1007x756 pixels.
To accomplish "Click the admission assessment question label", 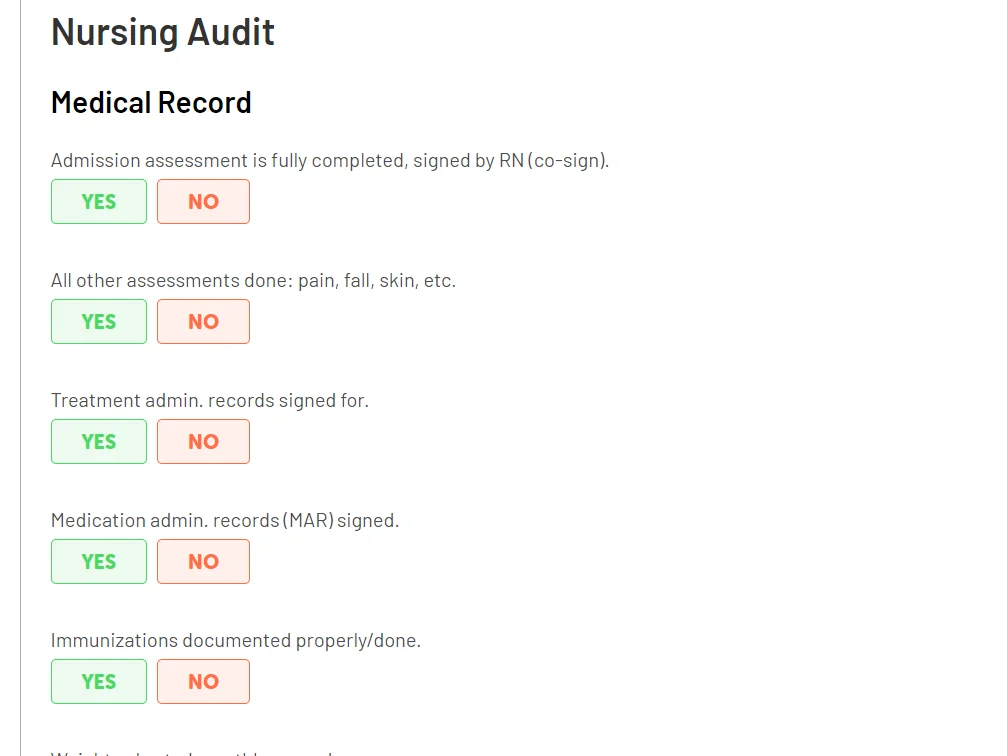I will click(330, 160).
